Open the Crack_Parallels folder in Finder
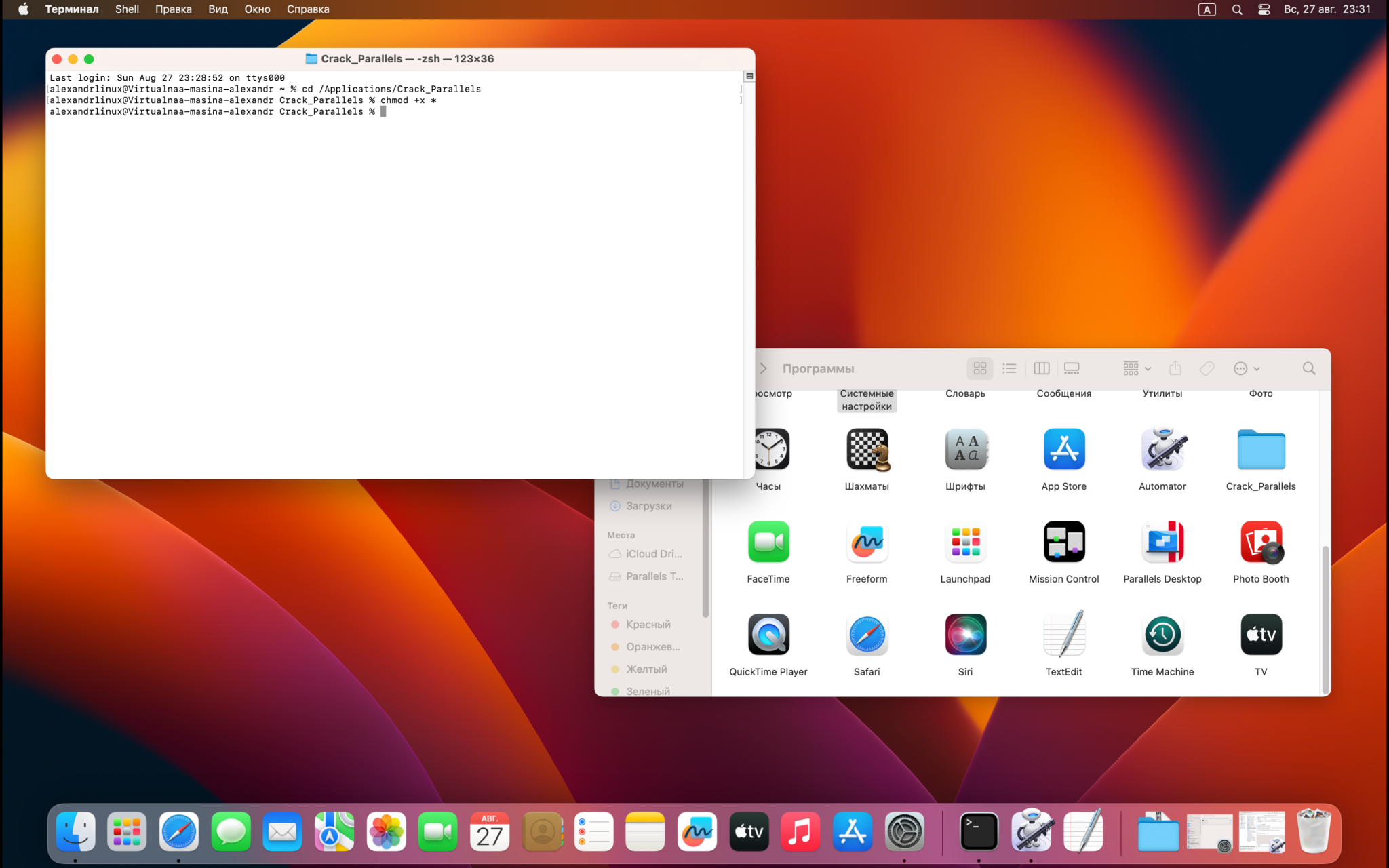 coord(1261,450)
